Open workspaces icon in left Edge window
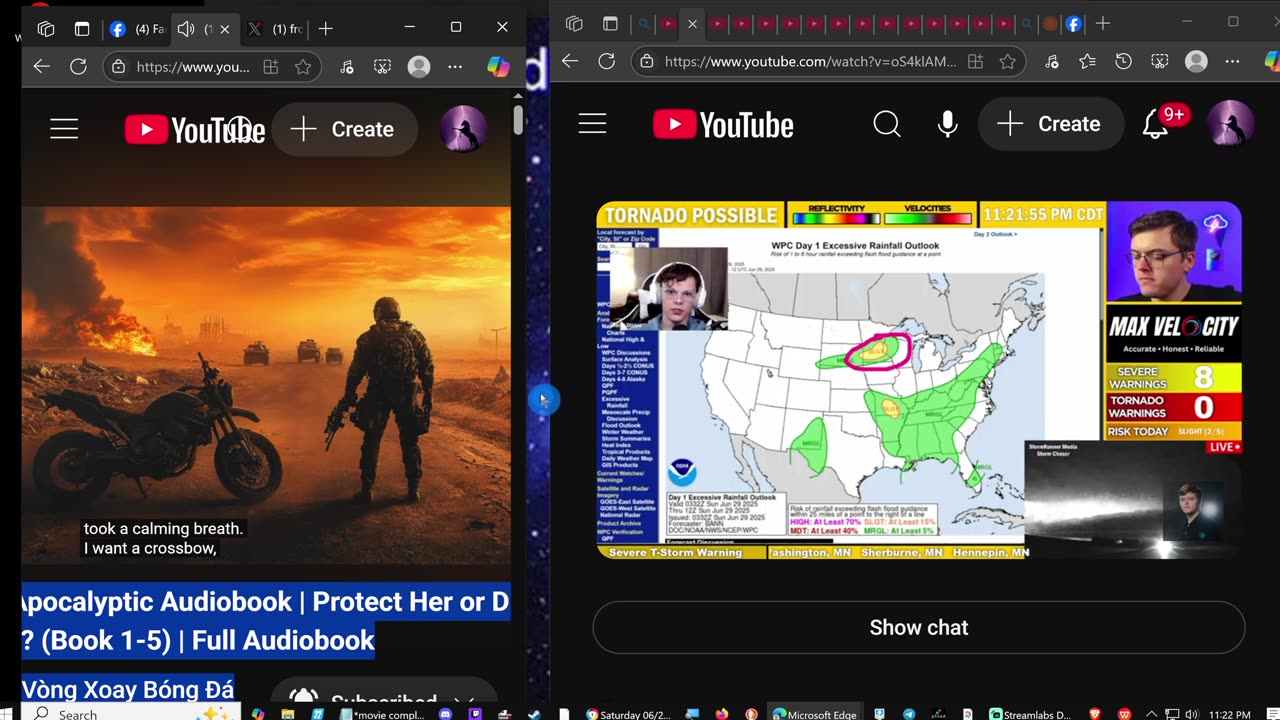1280x720 pixels. (x=46, y=29)
